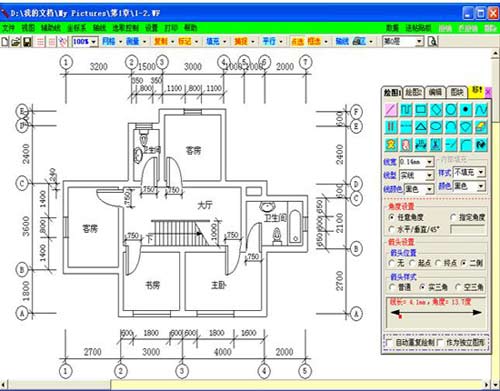Click the 网格 toolbar button

click(x=108, y=41)
